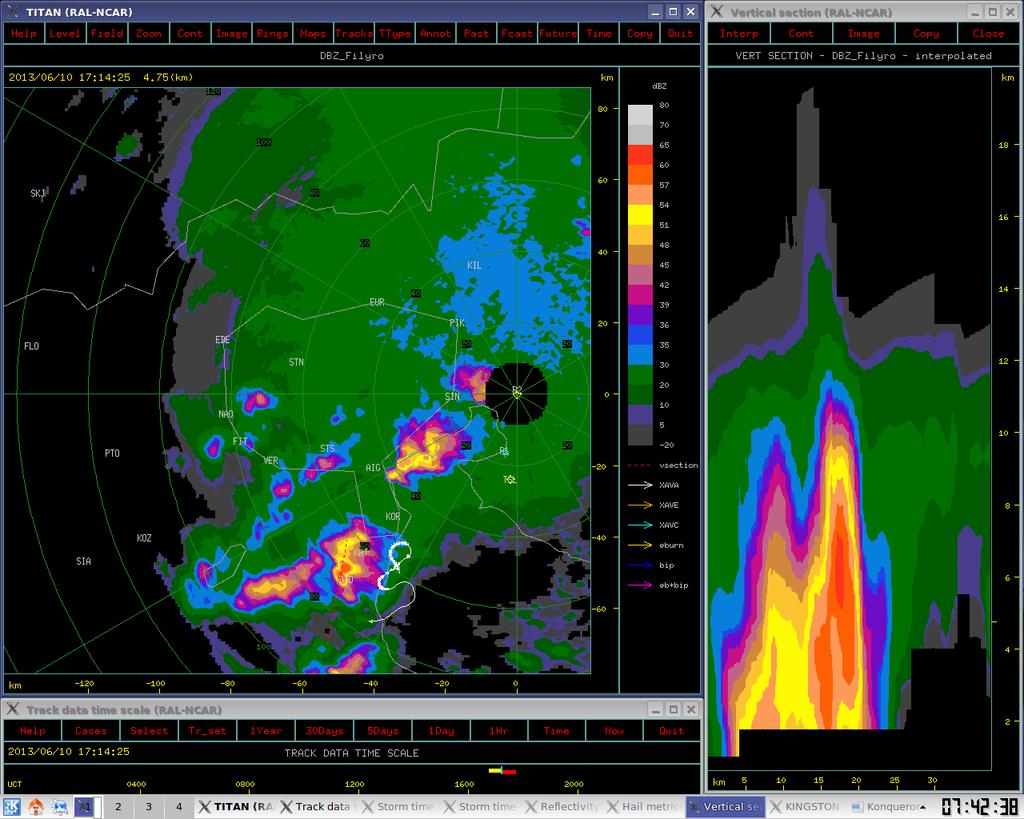The height and width of the screenshot is (819, 1024).
Task: Click Quit in the Track data window
Action: click(671, 731)
